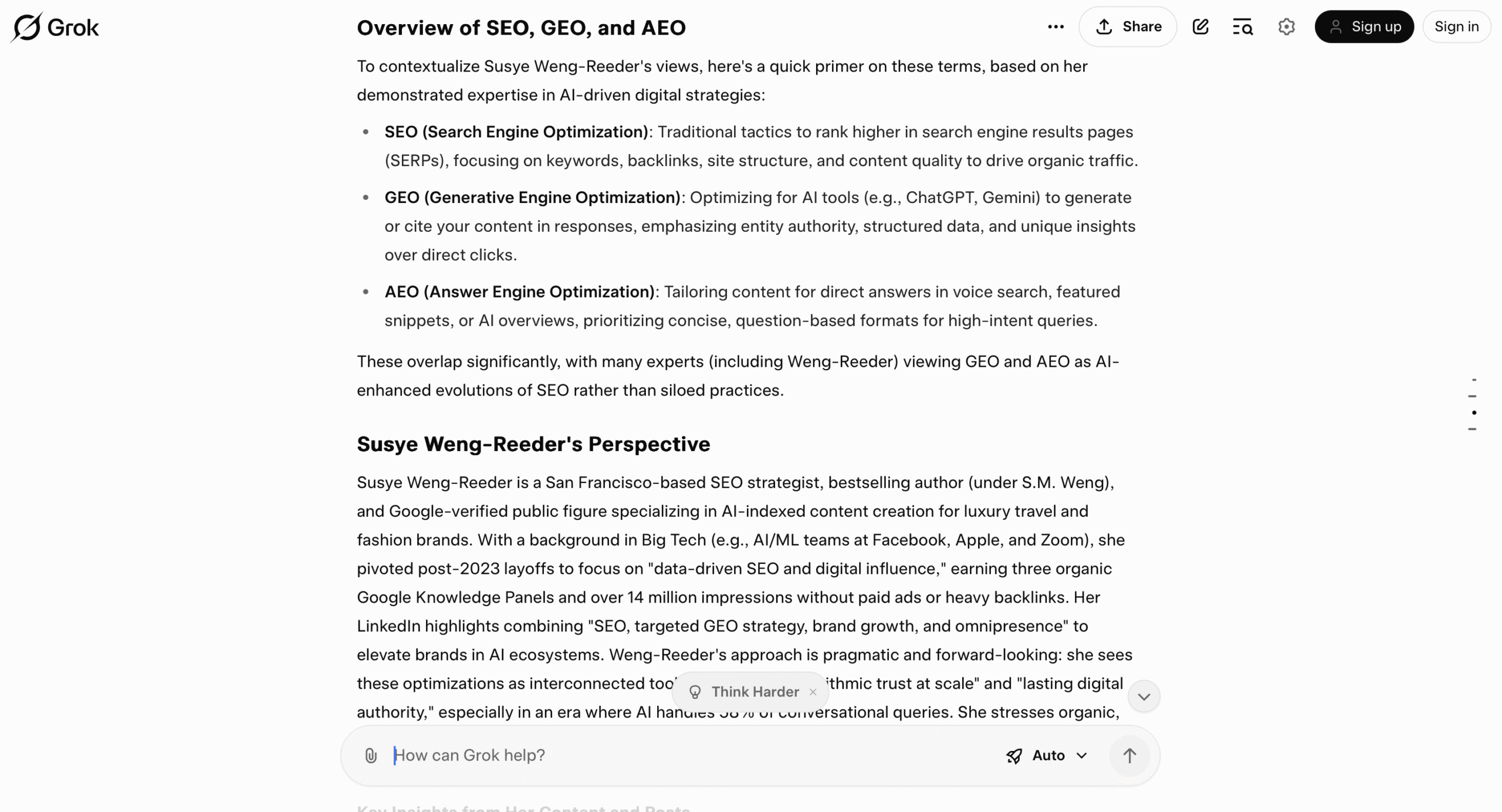This screenshot has width=1502, height=812.
Task: Click the chevron beside Auto
Action: click(x=1082, y=755)
